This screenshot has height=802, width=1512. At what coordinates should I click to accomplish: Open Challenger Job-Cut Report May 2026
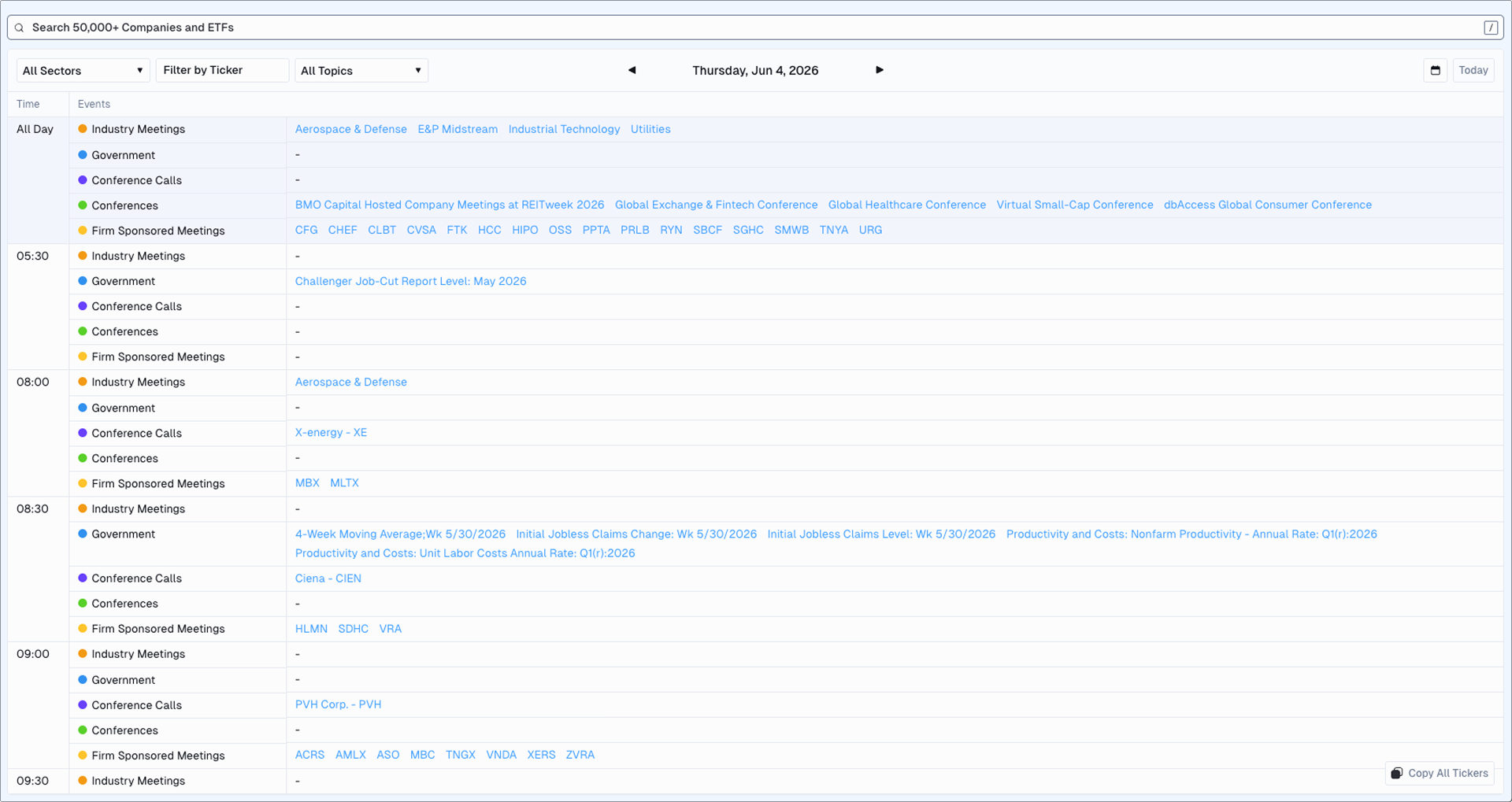[x=410, y=281]
